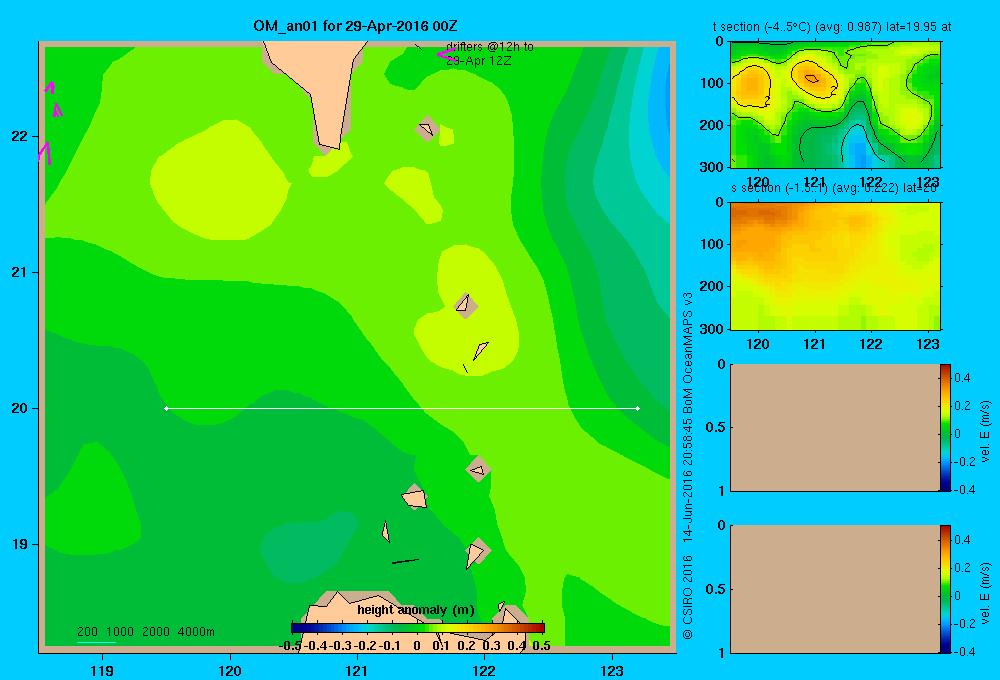Click latitude label "19" on main map axis
This screenshot has height=680, width=1000.
click(x=20, y=544)
